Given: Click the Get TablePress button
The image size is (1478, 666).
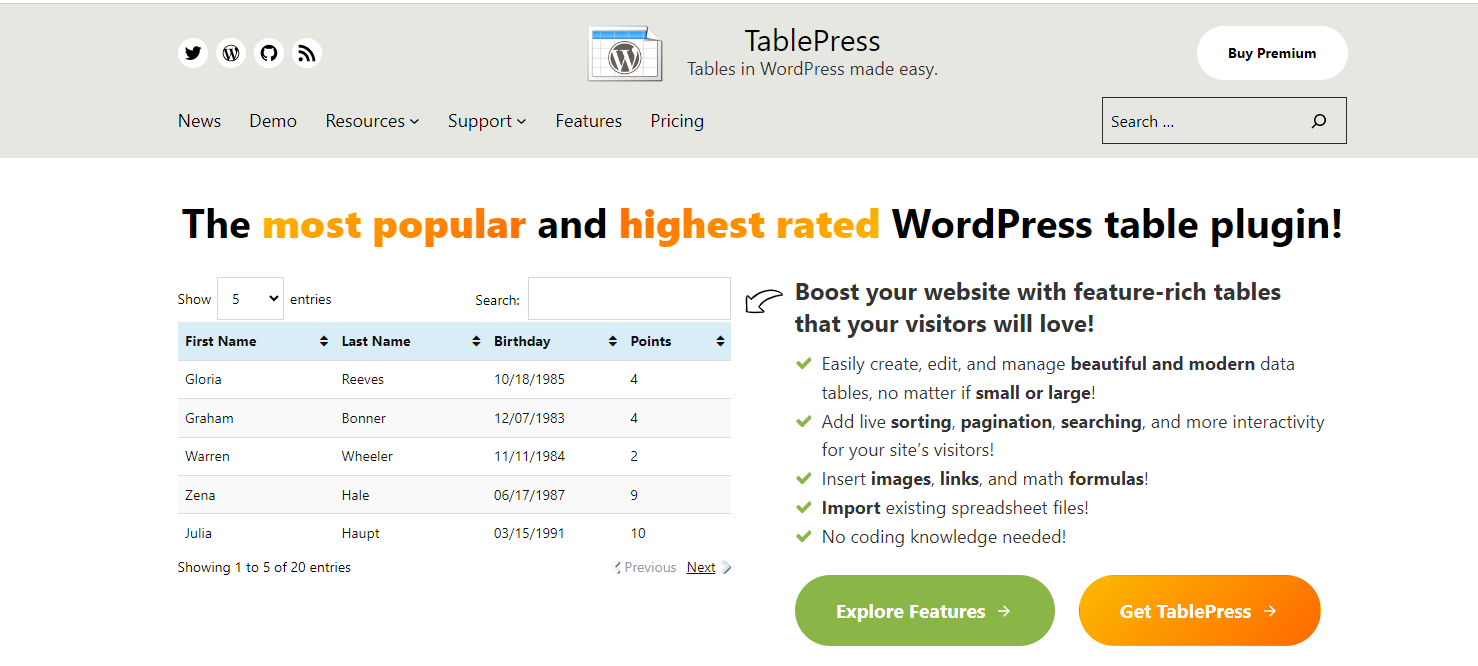Looking at the screenshot, I should tap(1200, 611).
